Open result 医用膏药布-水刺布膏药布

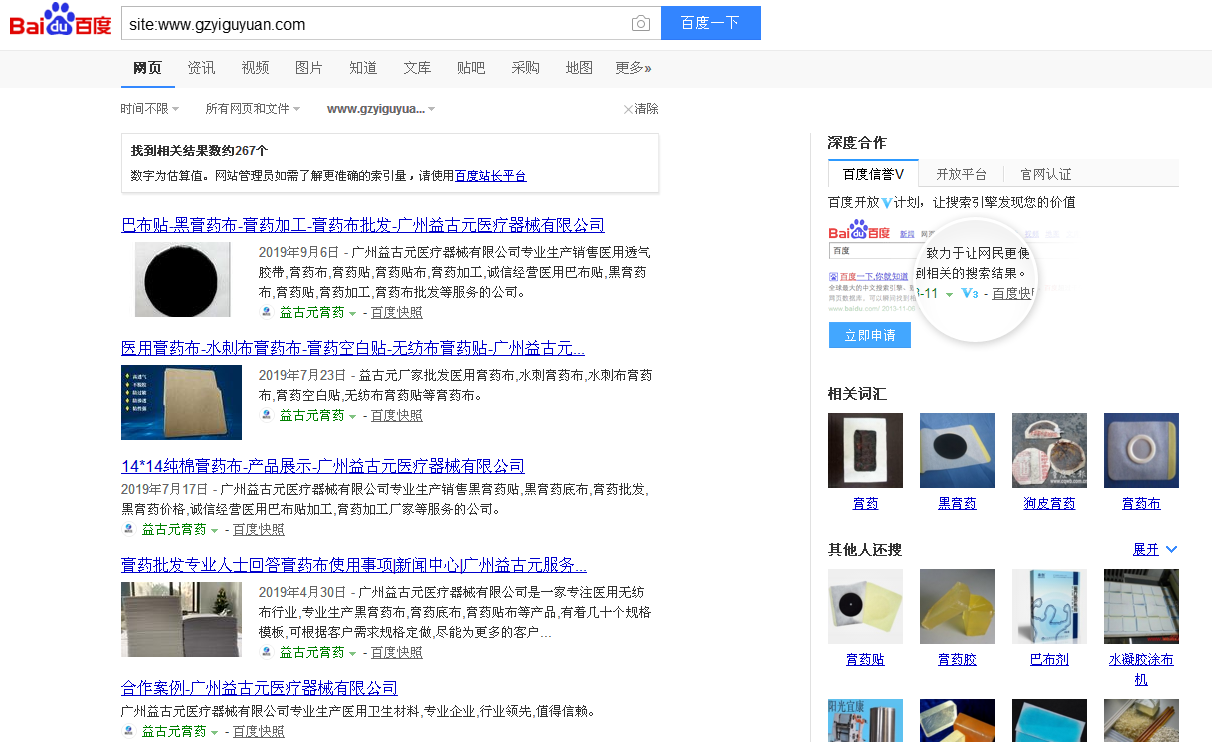click(x=353, y=348)
